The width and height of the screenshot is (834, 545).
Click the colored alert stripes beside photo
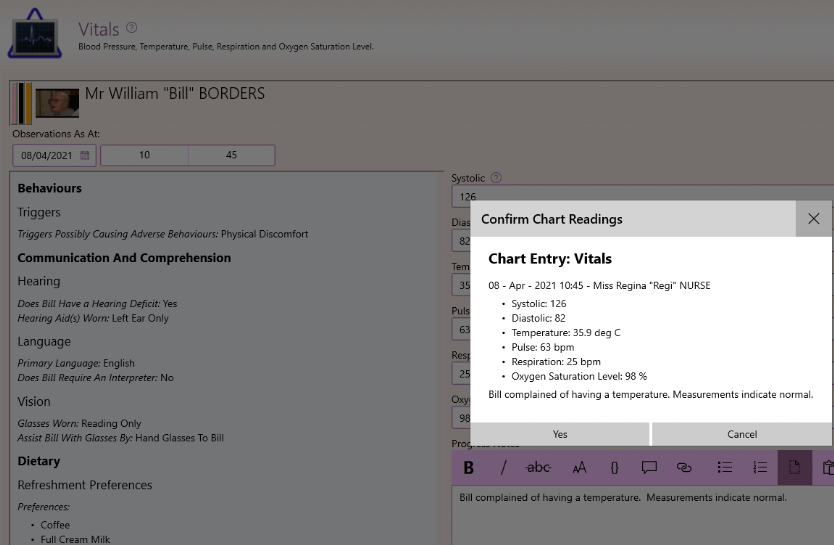coord(22,103)
